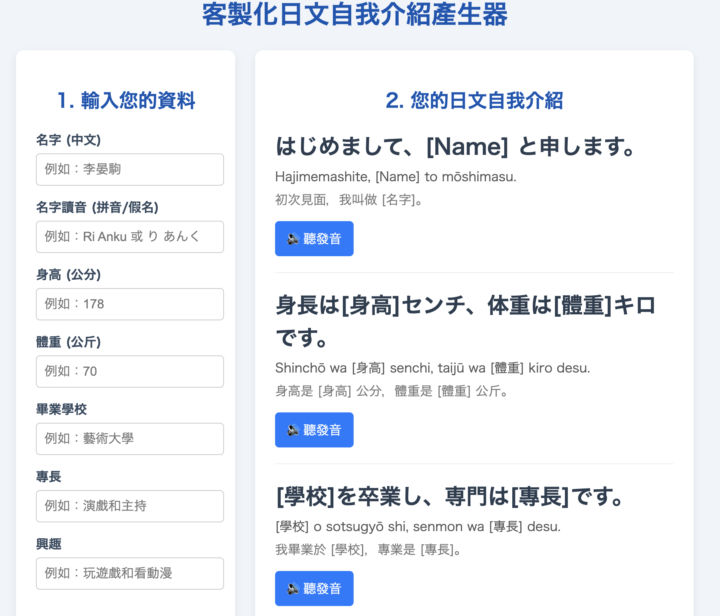Click the 畢業學校 label
This screenshot has height=616, width=720.
coord(62,409)
